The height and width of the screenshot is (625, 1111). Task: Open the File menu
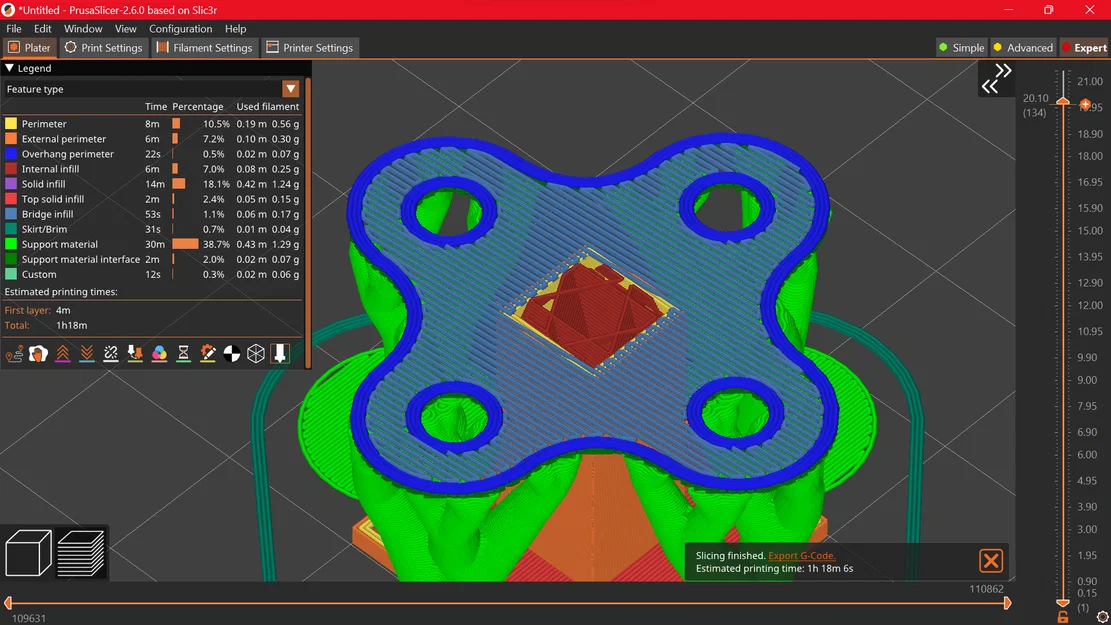pyautogui.click(x=13, y=28)
